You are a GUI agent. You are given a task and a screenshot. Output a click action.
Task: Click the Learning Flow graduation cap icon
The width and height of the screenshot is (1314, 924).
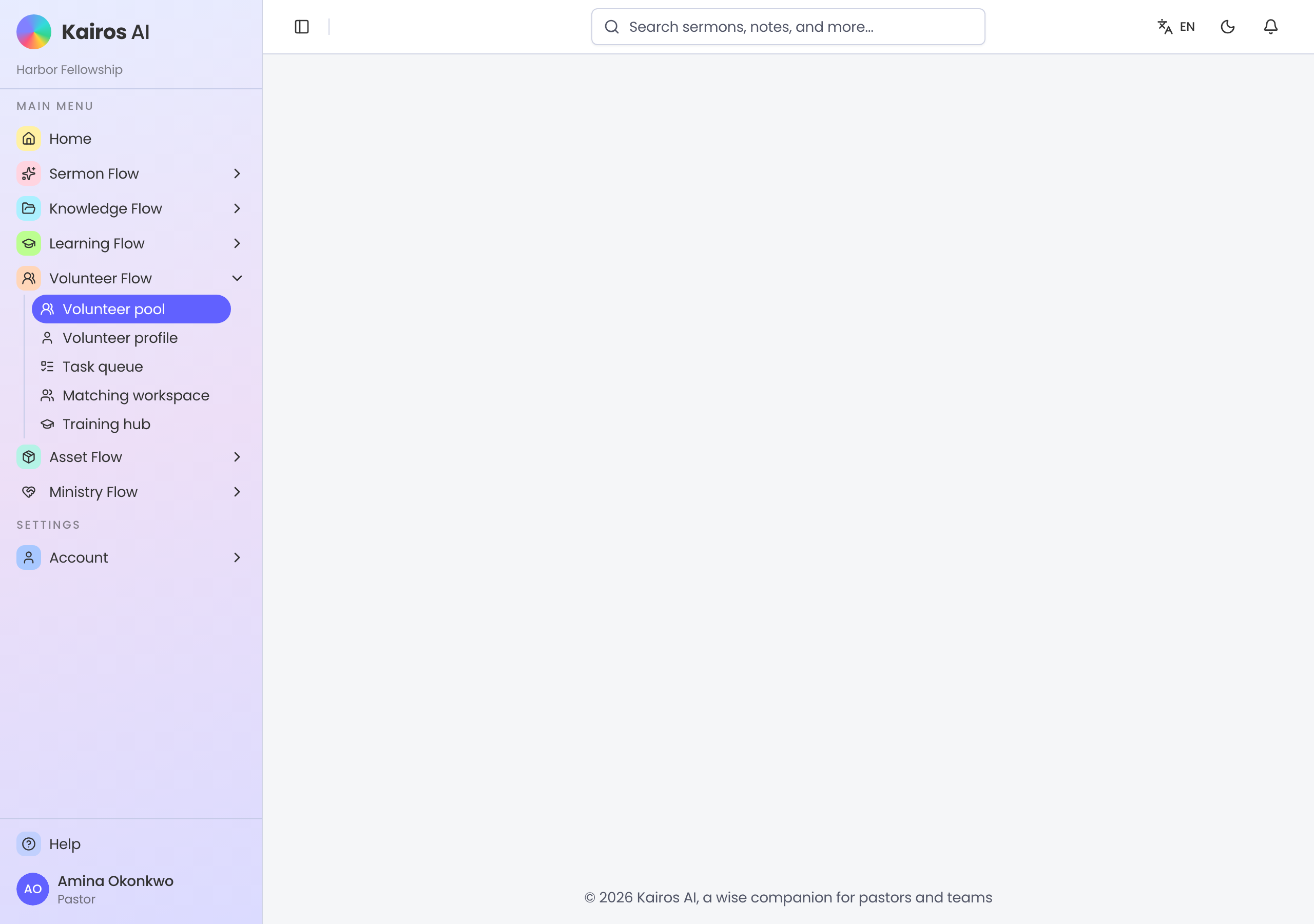tap(29, 243)
